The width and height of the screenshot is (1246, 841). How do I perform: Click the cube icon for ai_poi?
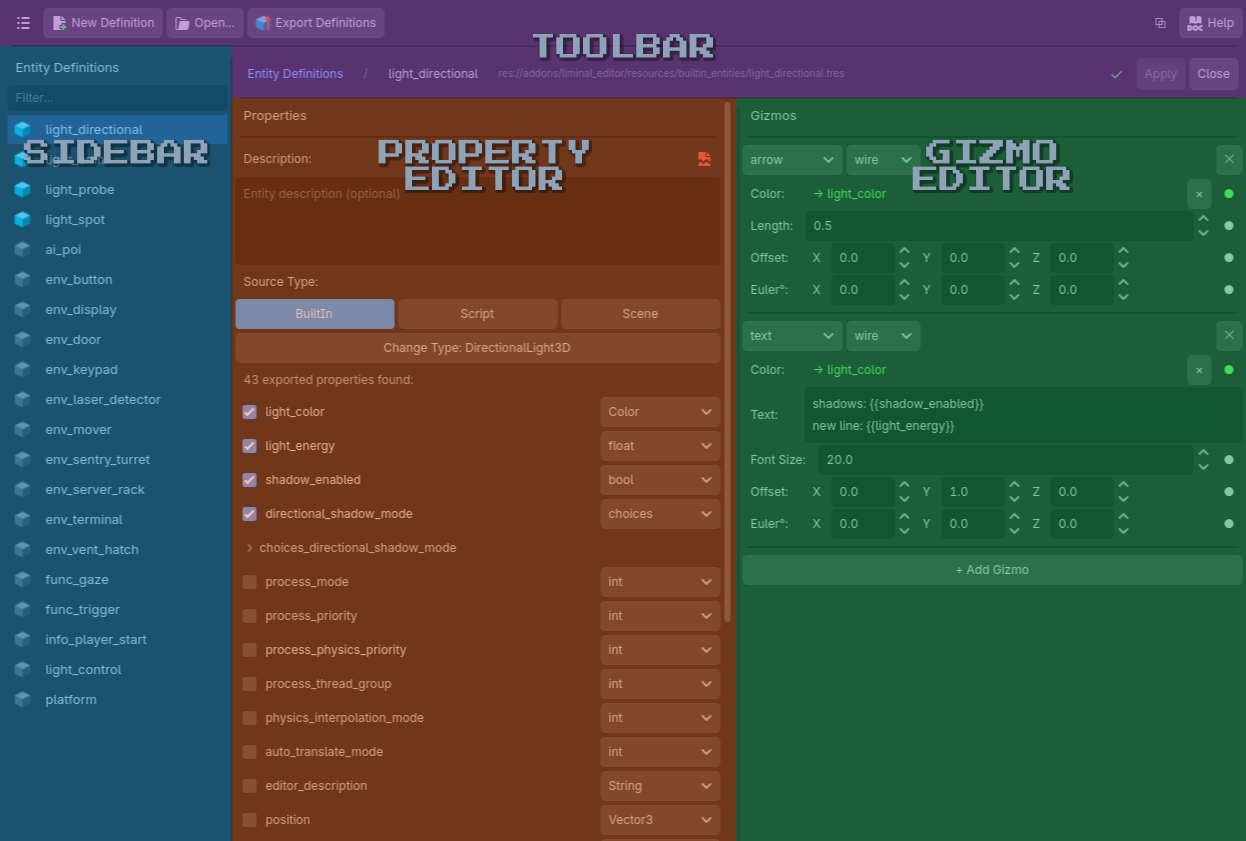point(22,250)
